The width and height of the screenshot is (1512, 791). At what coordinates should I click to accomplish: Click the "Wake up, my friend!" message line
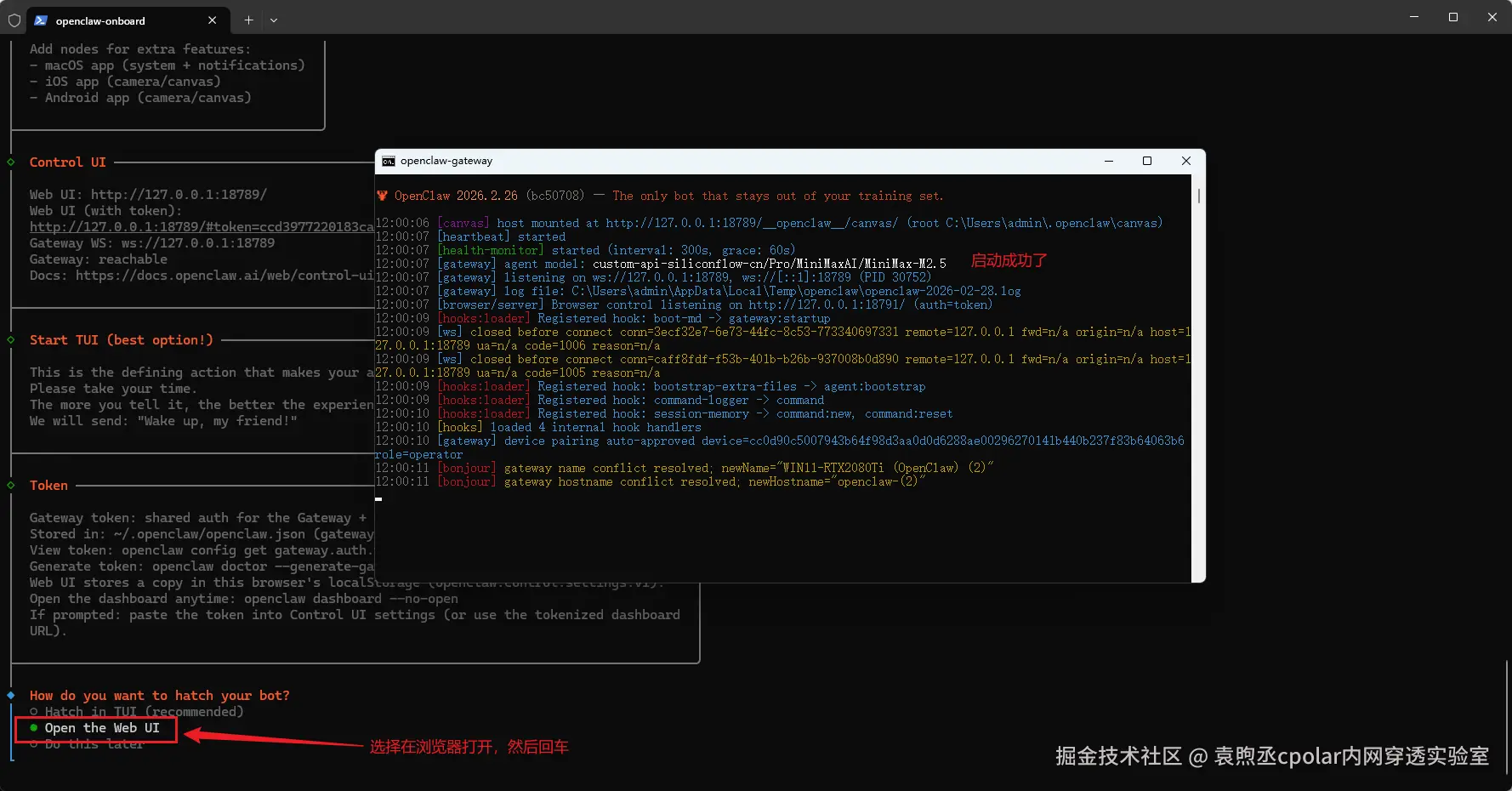pyautogui.click(x=163, y=421)
